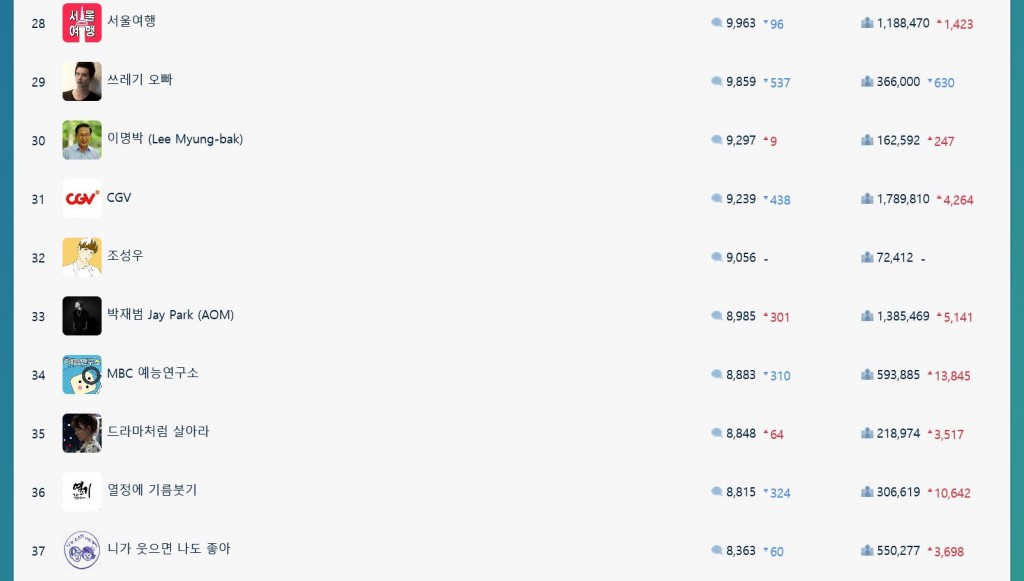Image resolution: width=1024 pixels, height=581 pixels.
Task: Click the MBC 예능연구소 page icon
Action: coord(82,374)
